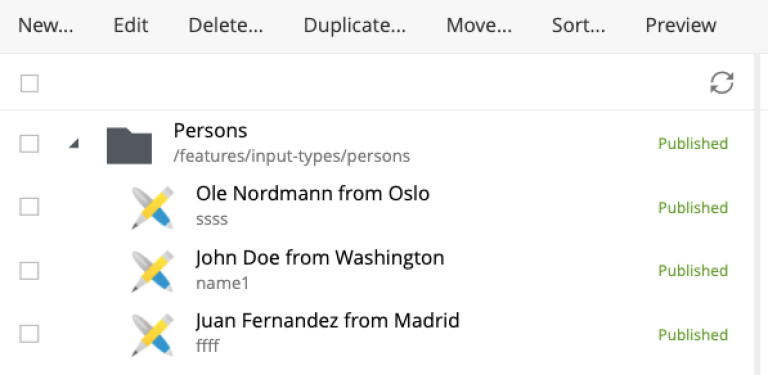Viewport: 768px width, 375px height.
Task: Open the Move... dialog
Action: point(479,25)
